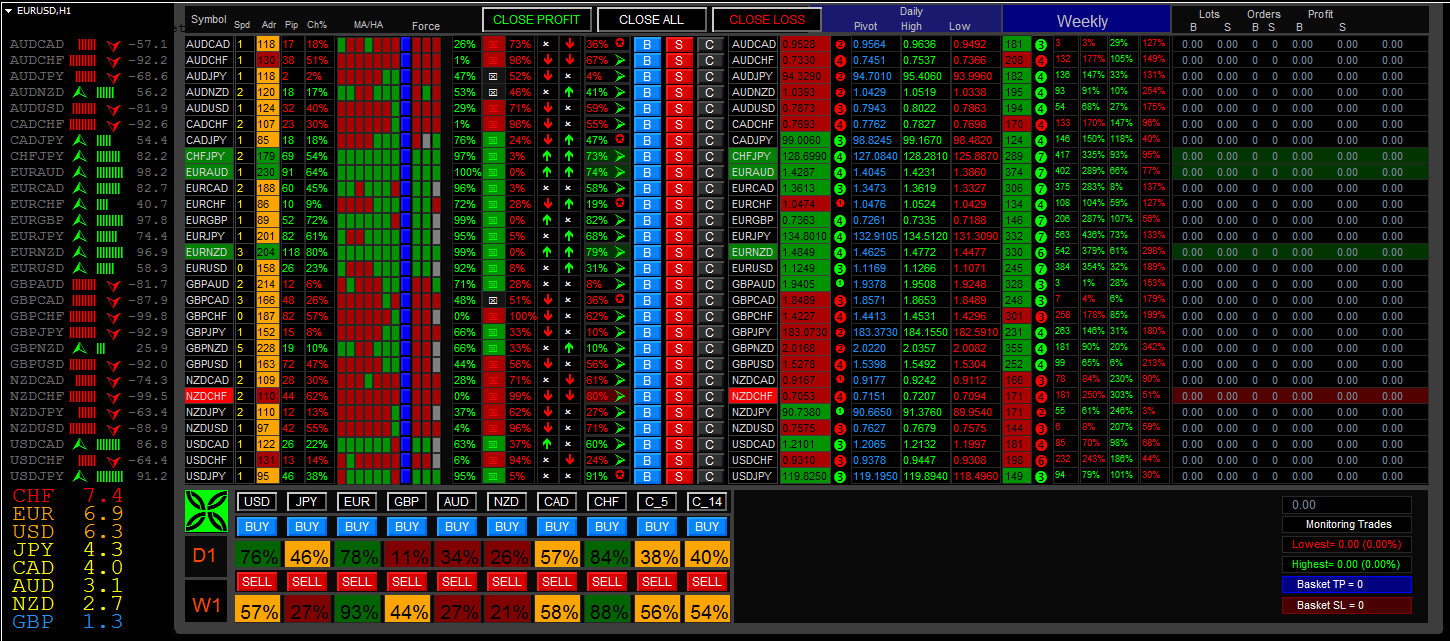Select the JPY currency basket button
The image size is (1450, 641).
click(x=307, y=501)
